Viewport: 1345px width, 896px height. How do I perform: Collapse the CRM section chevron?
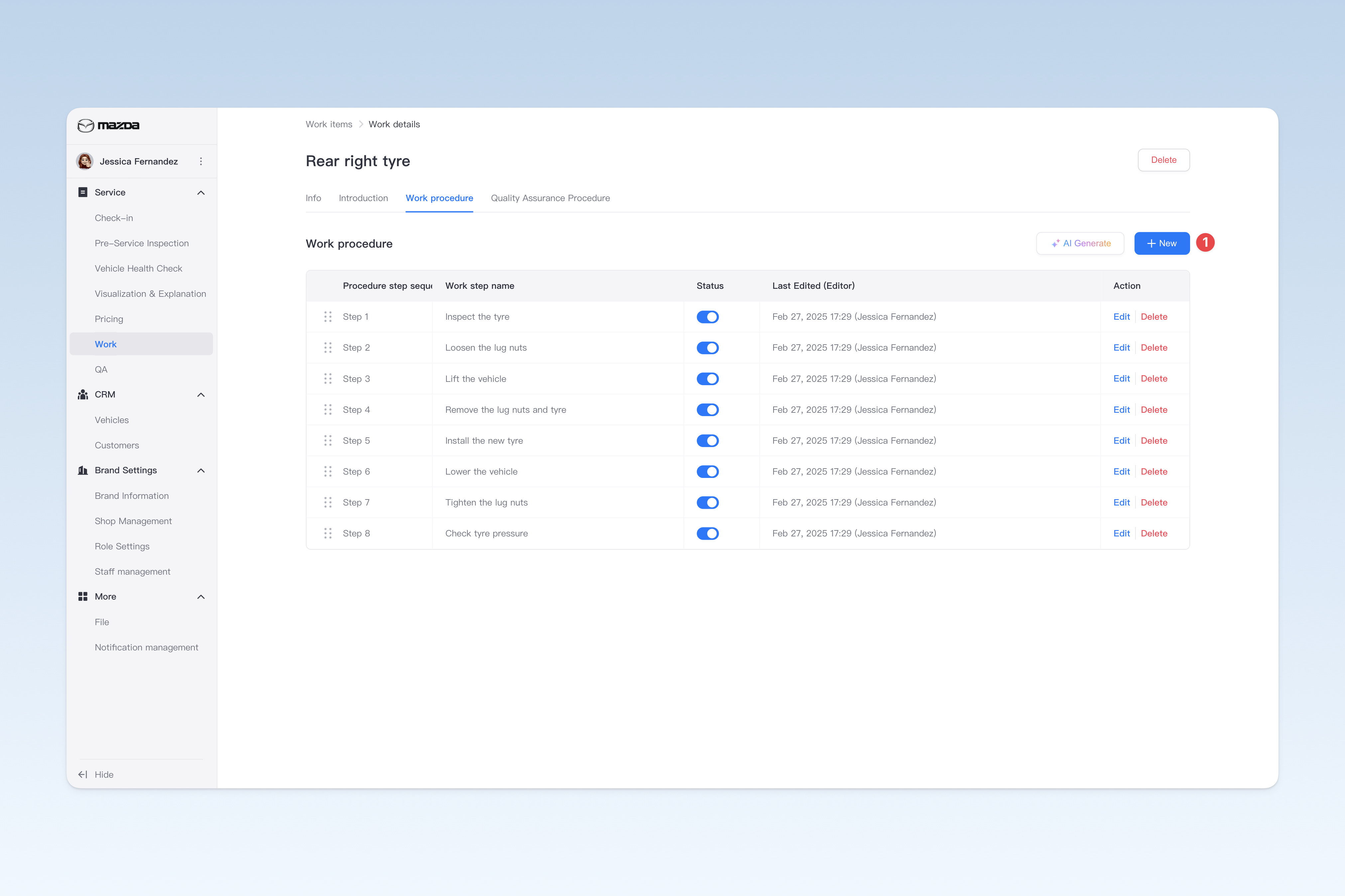201,394
